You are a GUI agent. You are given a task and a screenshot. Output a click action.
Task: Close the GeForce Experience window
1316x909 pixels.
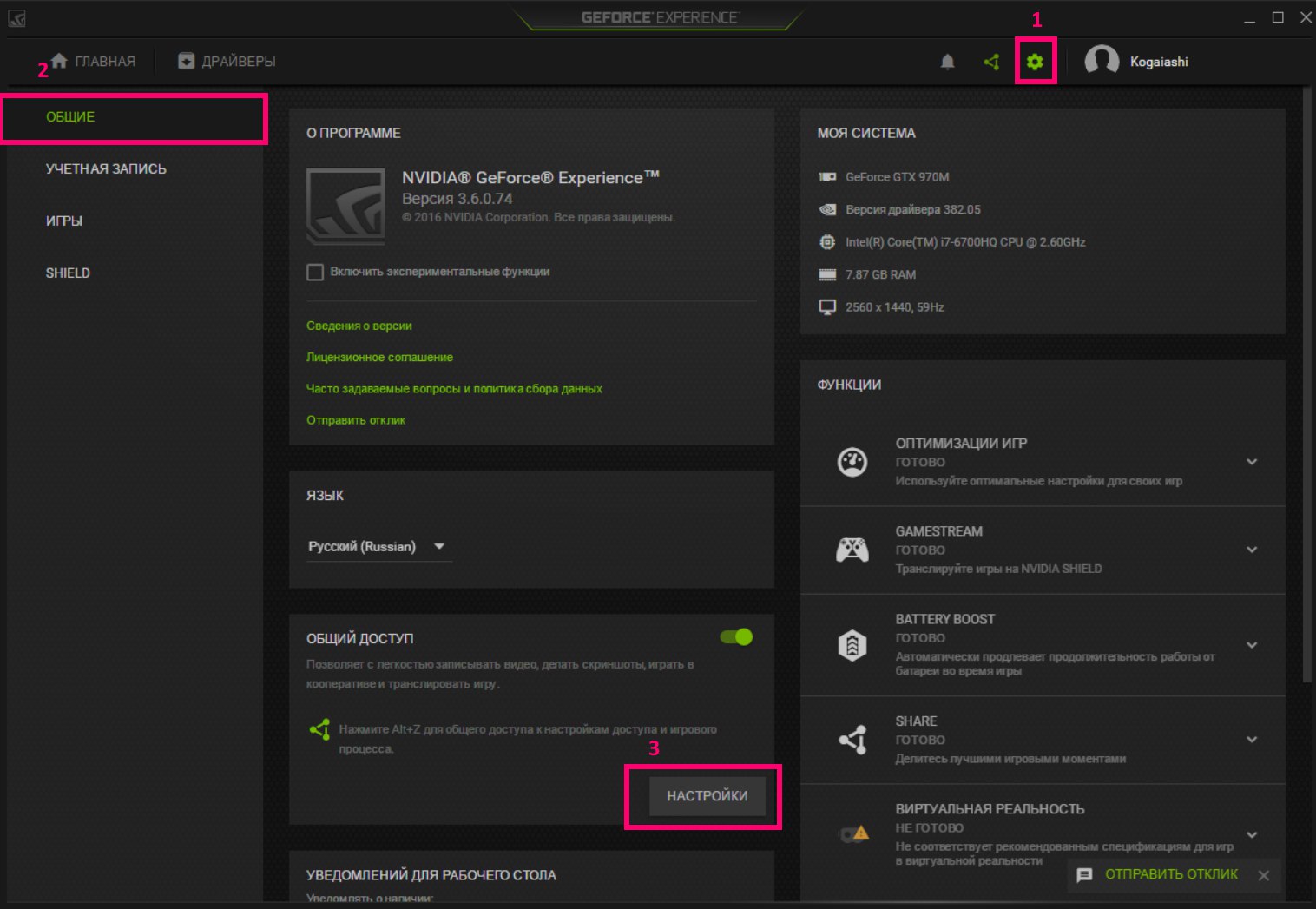point(1306,17)
